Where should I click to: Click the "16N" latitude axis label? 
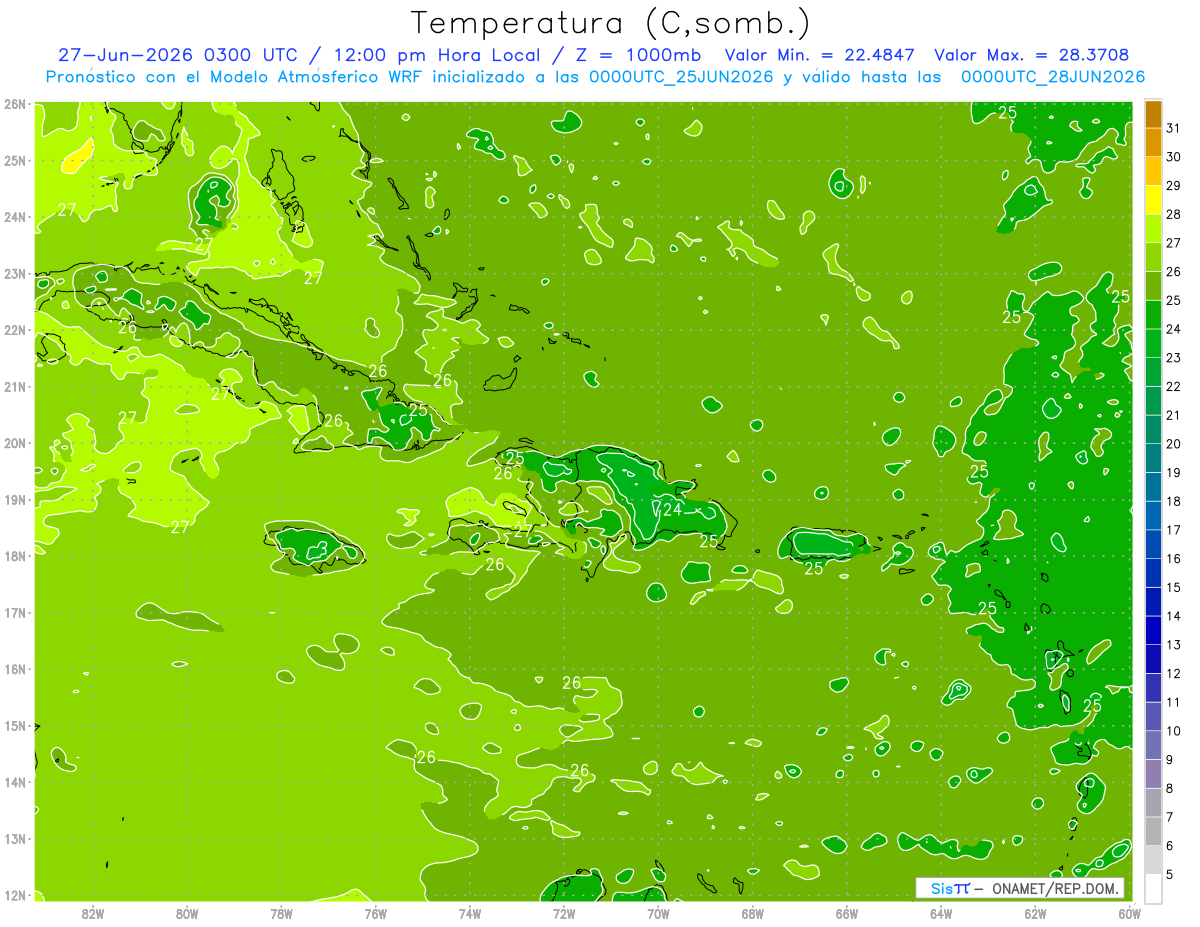(16, 669)
